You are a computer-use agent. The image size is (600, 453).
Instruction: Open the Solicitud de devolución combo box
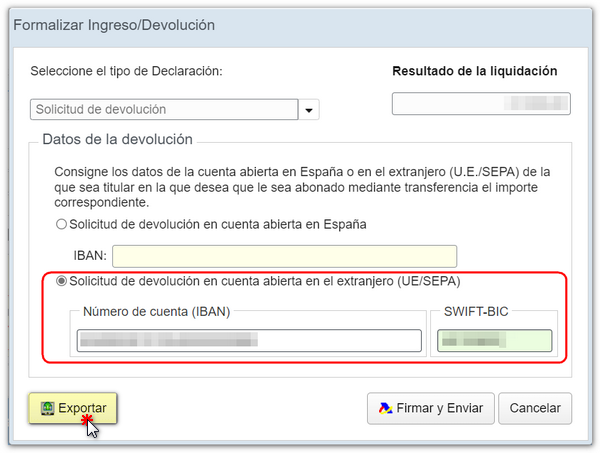(164, 109)
